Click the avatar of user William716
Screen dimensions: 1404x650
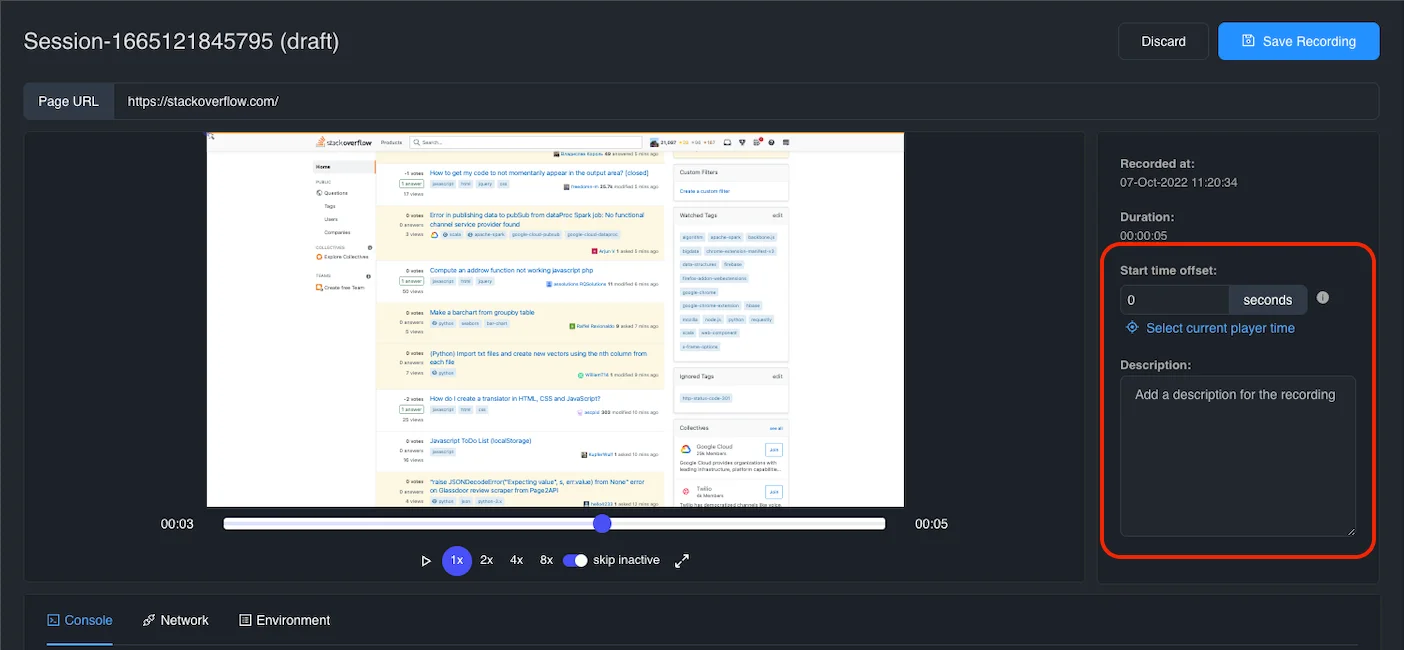pyautogui.click(x=580, y=375)
